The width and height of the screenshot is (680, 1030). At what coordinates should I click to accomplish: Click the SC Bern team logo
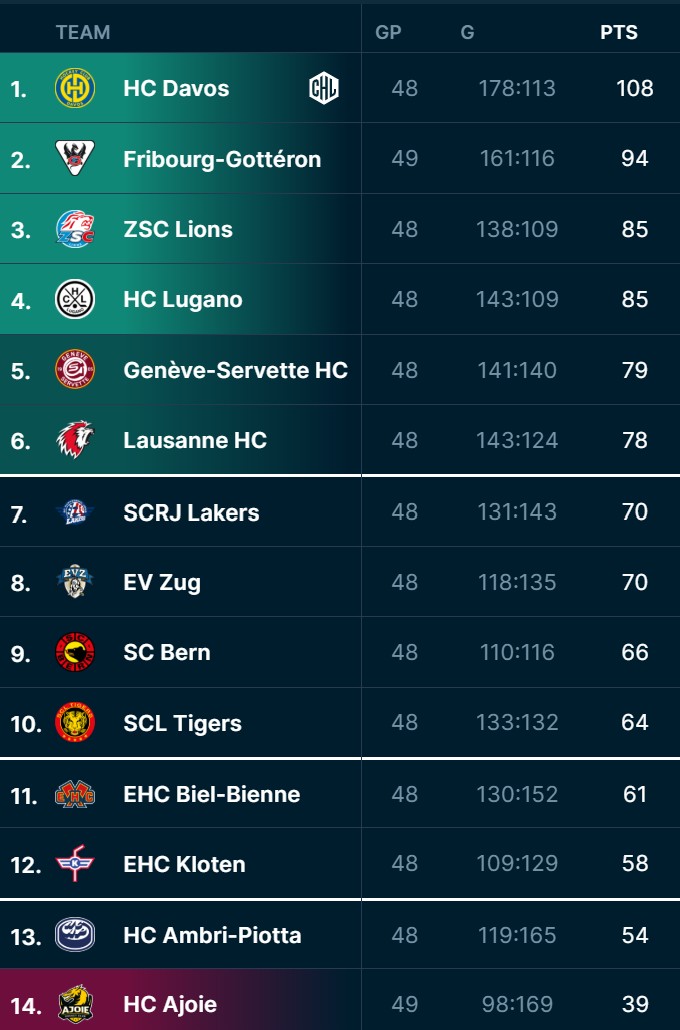click(x=75, y=652)
